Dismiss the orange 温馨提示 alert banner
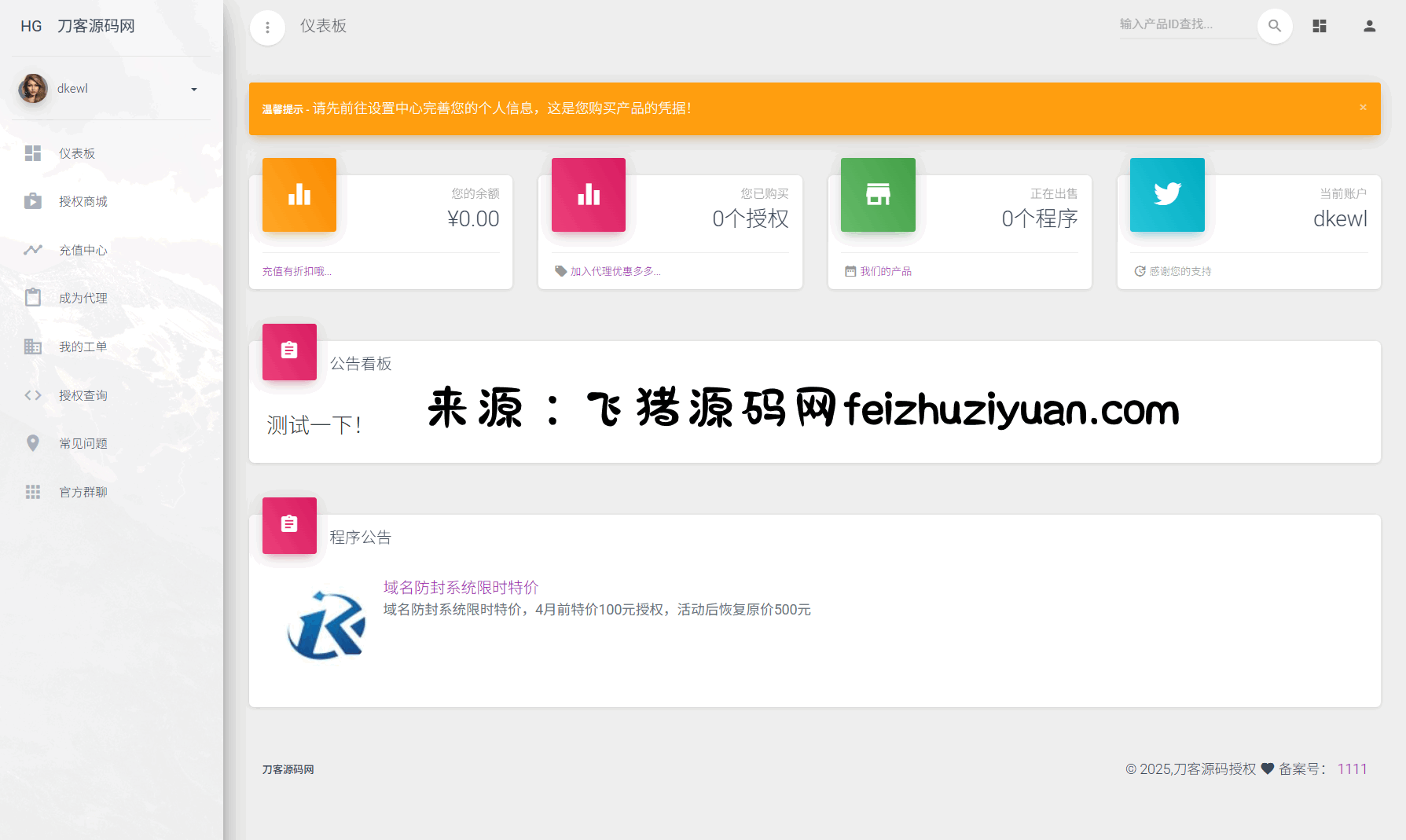1406x840 pixels. [1363, 108]
